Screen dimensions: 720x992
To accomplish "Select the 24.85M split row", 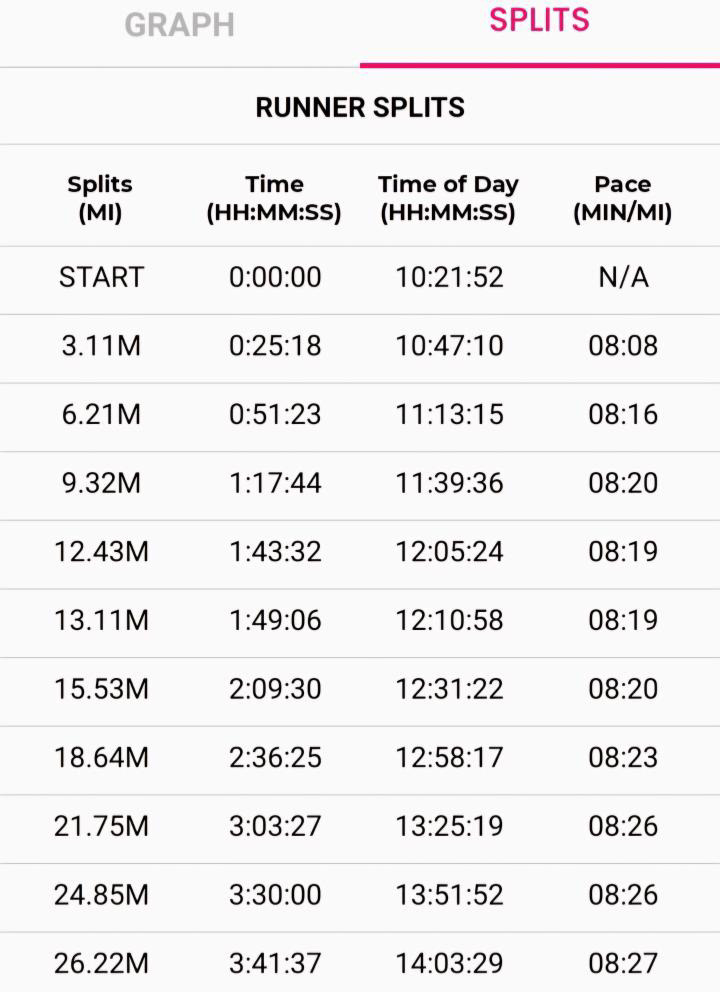I will (x=360, y=895).
